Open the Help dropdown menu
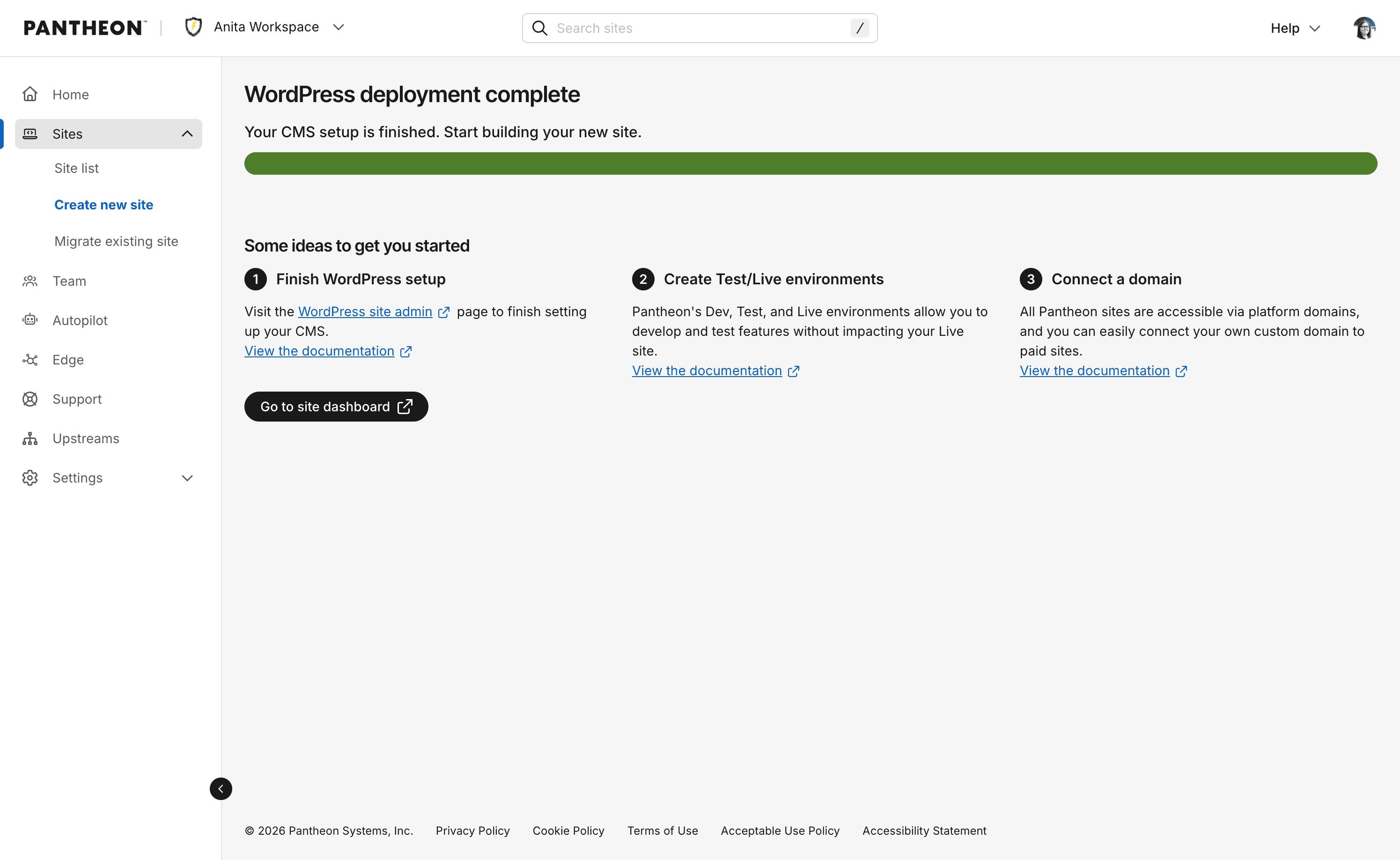The width and height of the screenshot is (1400, 860). pyautogui.click(x=1295, y=28)
